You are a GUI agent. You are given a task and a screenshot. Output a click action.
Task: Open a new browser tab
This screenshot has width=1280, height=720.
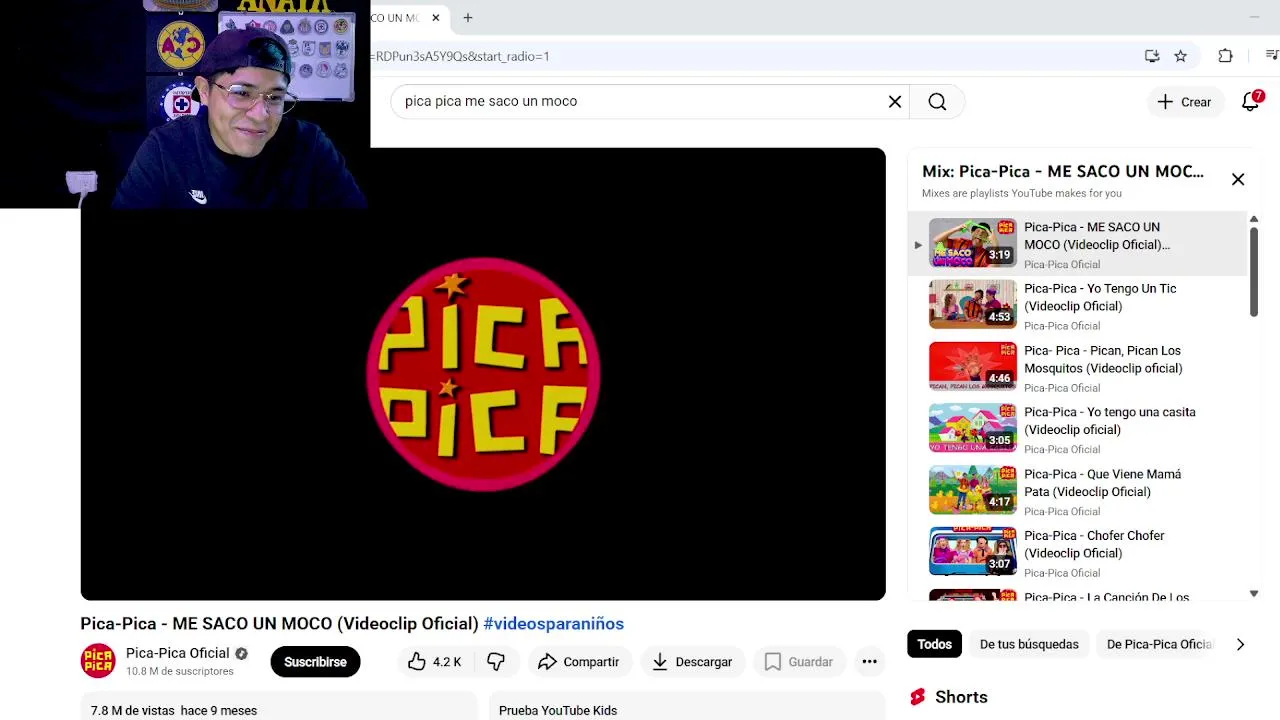[x=467, y=17]
